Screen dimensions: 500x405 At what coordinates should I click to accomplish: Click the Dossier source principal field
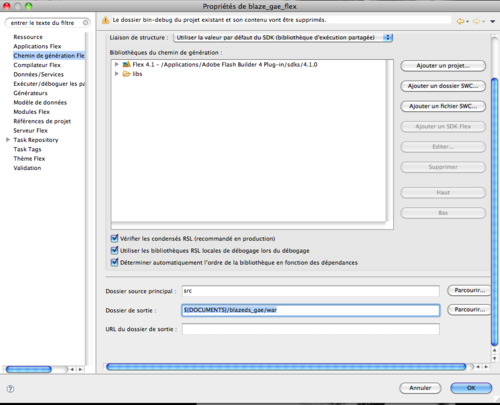[311, 291]
